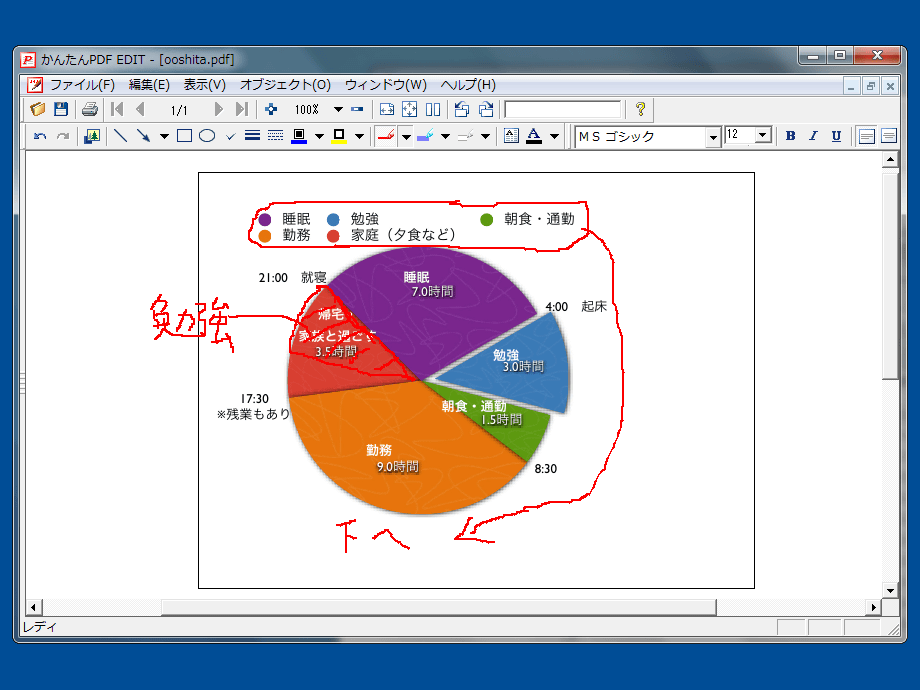Jump to the last page
Screen dimensions: 920x690
pyautogui.click(x=242, y=109)
